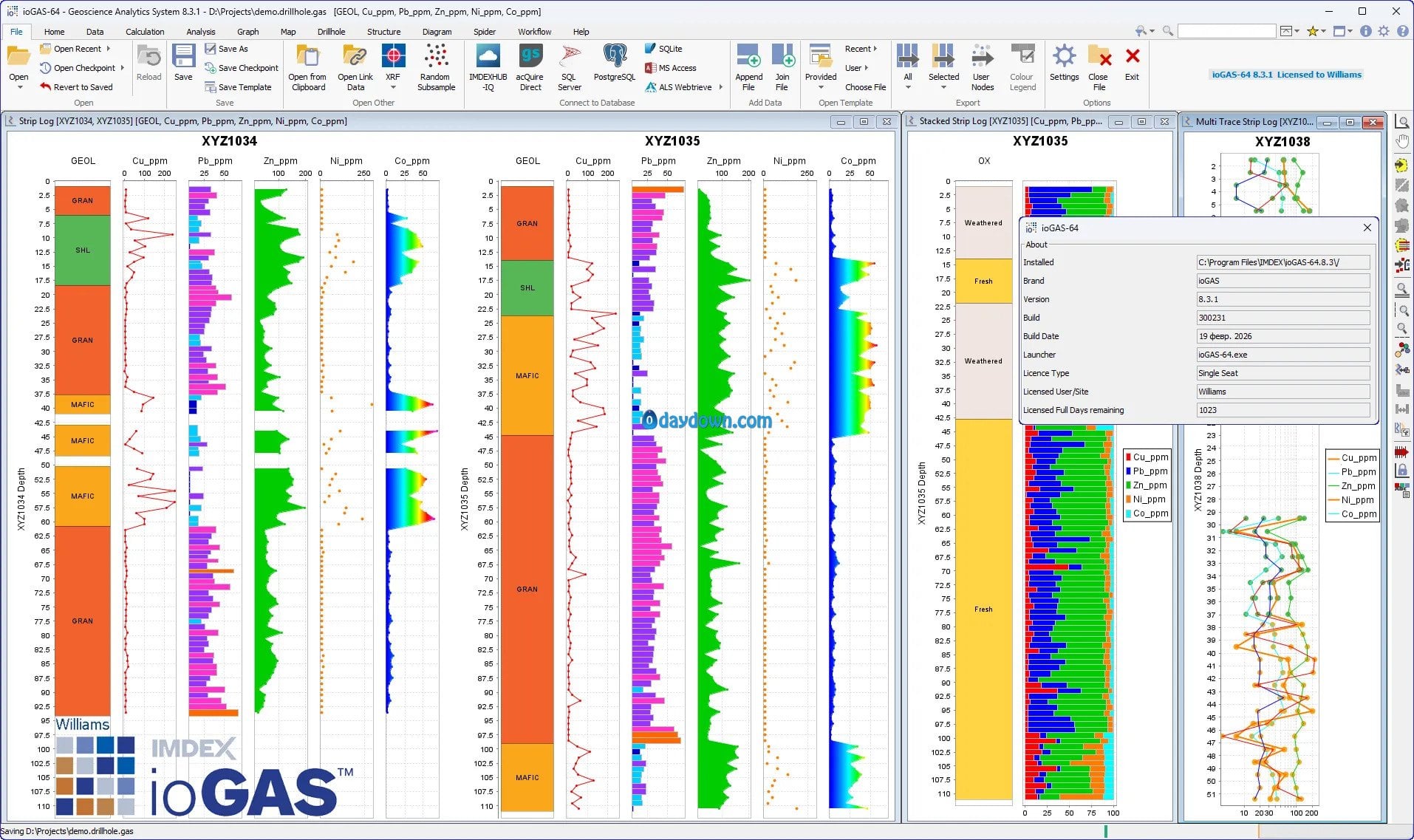The width and height of the screenshot is (1414, 840).
Task: Click the XRF import icon
Action: tap(392, 57)
